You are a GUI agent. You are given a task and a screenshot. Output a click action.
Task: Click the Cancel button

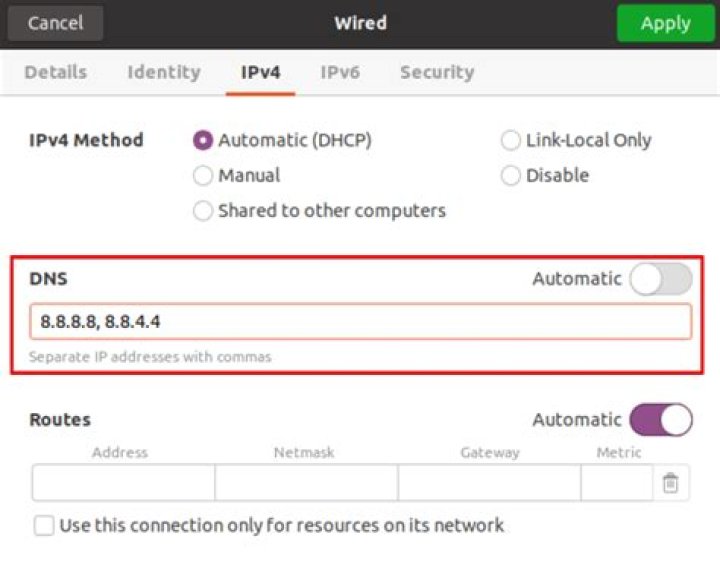56,23
